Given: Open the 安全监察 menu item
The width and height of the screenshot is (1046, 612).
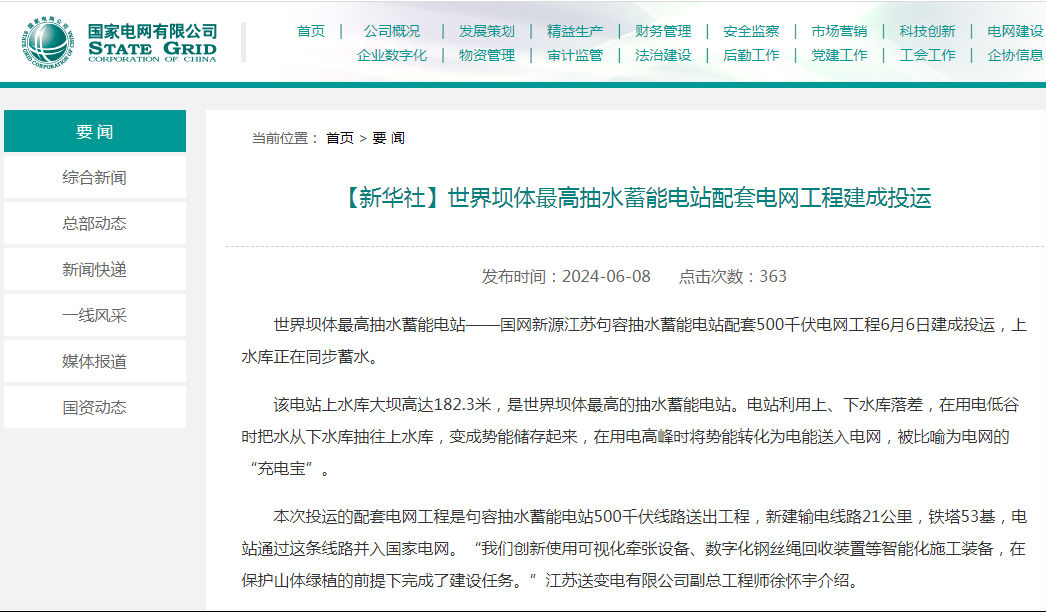Looking at the screenshot, I should [x=751, y=31].
